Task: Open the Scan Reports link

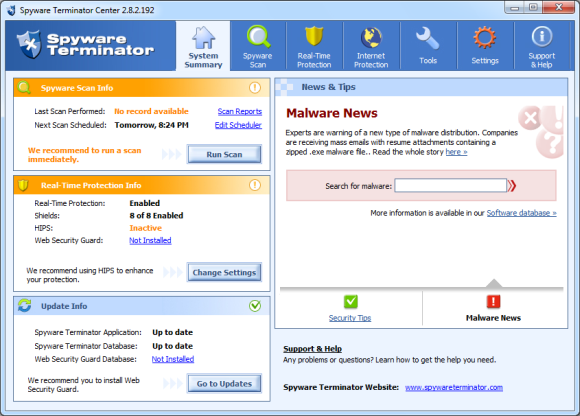Action: 240,111
